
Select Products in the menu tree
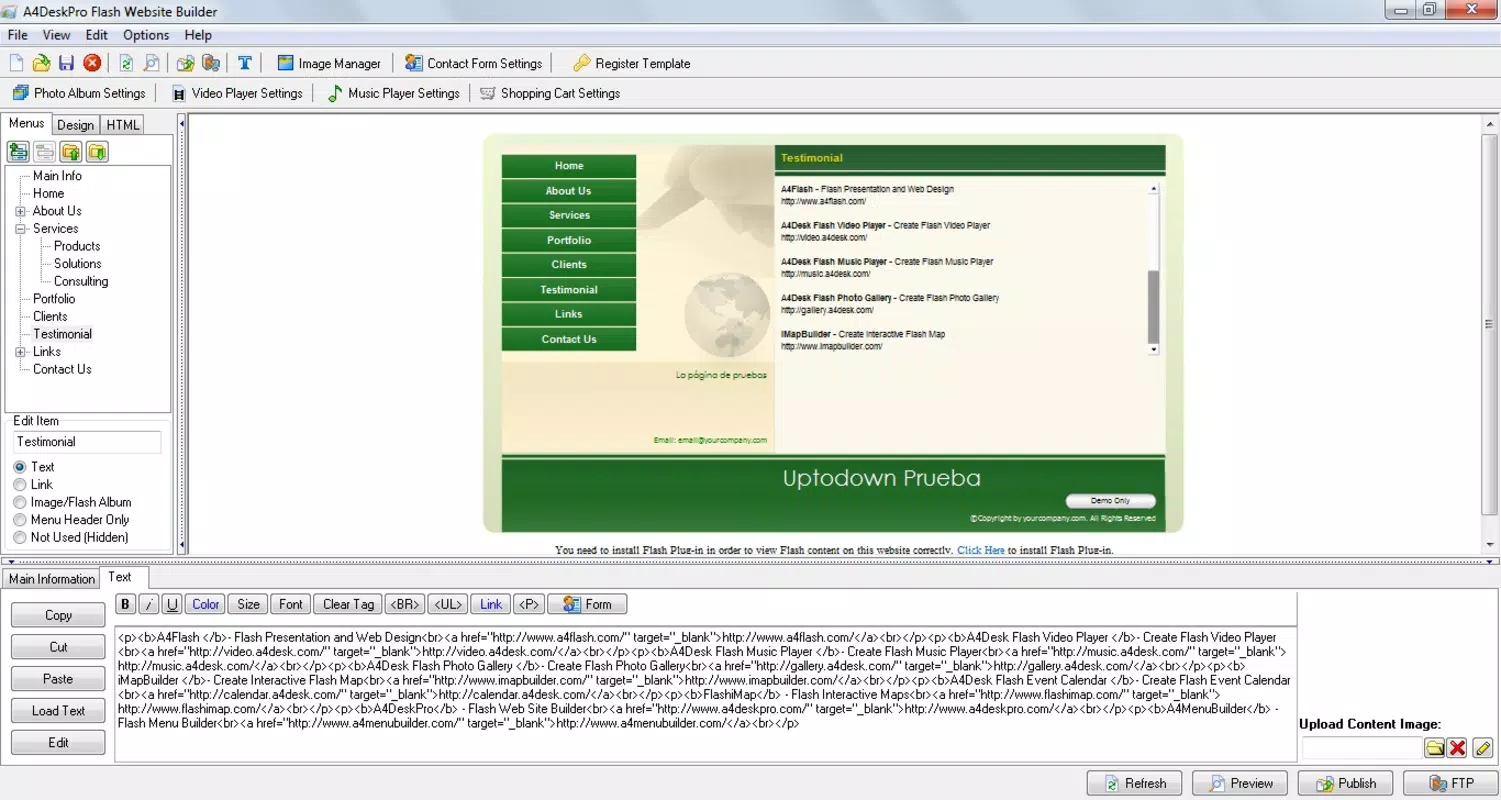point(77,246)
